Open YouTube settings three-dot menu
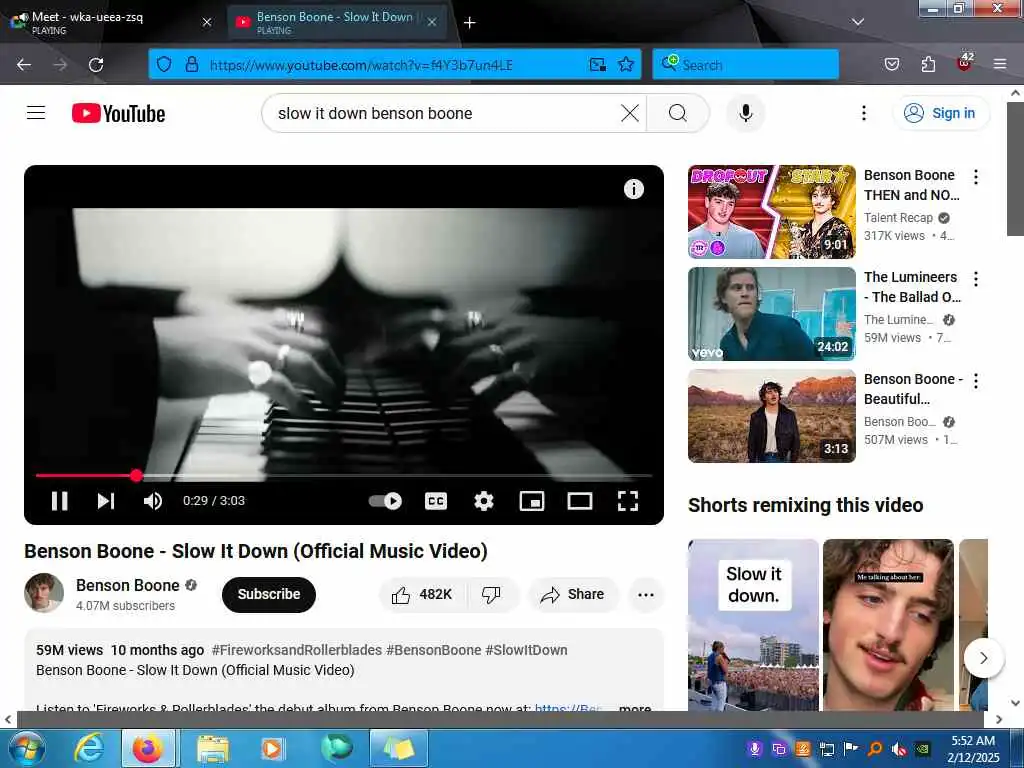The image size is (1024, 768). tap(863, 113)
